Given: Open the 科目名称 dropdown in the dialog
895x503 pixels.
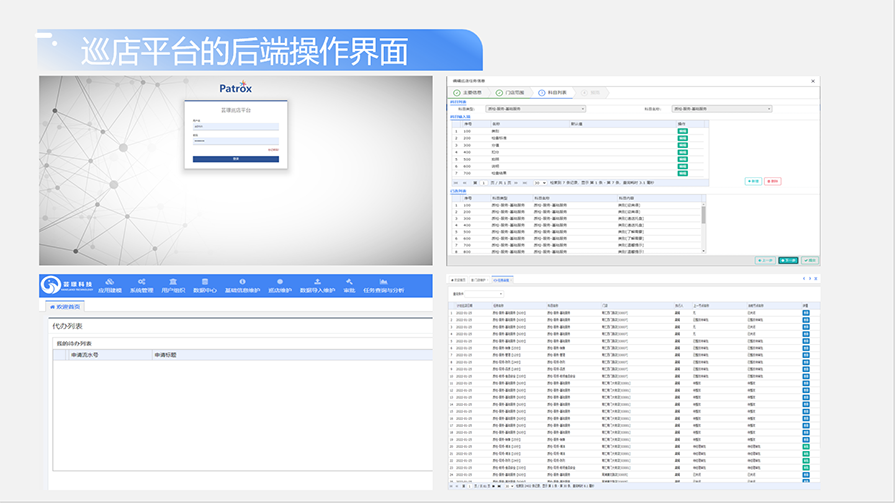Looking at the screenshot, I should (x=722, y=108).
